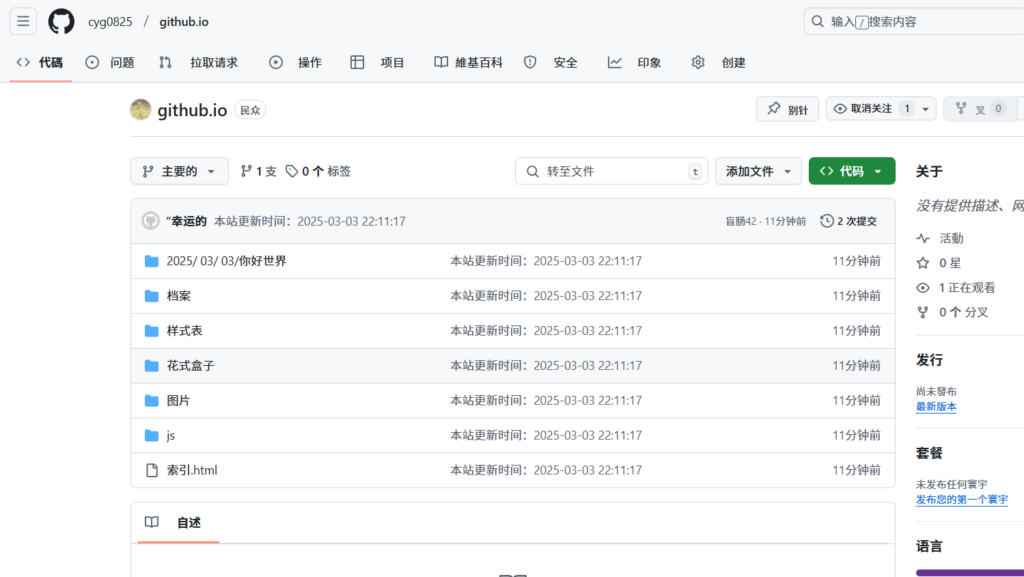Open the 最新版本 link

point(936,407)
